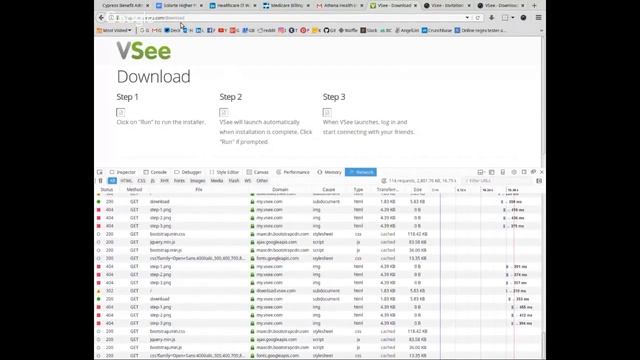Toggle the XHR request filter
640x360 pixels.
coord(164,181)
